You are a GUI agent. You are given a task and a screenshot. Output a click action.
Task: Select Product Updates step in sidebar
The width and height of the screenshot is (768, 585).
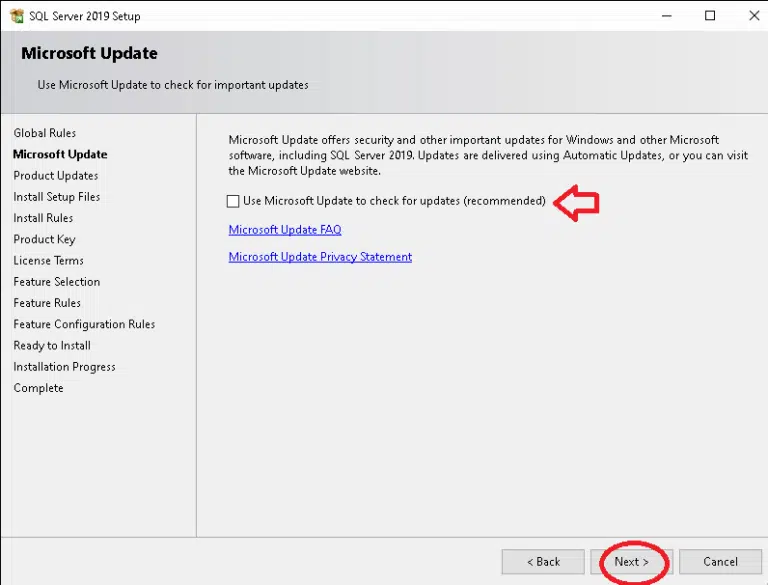56,175
